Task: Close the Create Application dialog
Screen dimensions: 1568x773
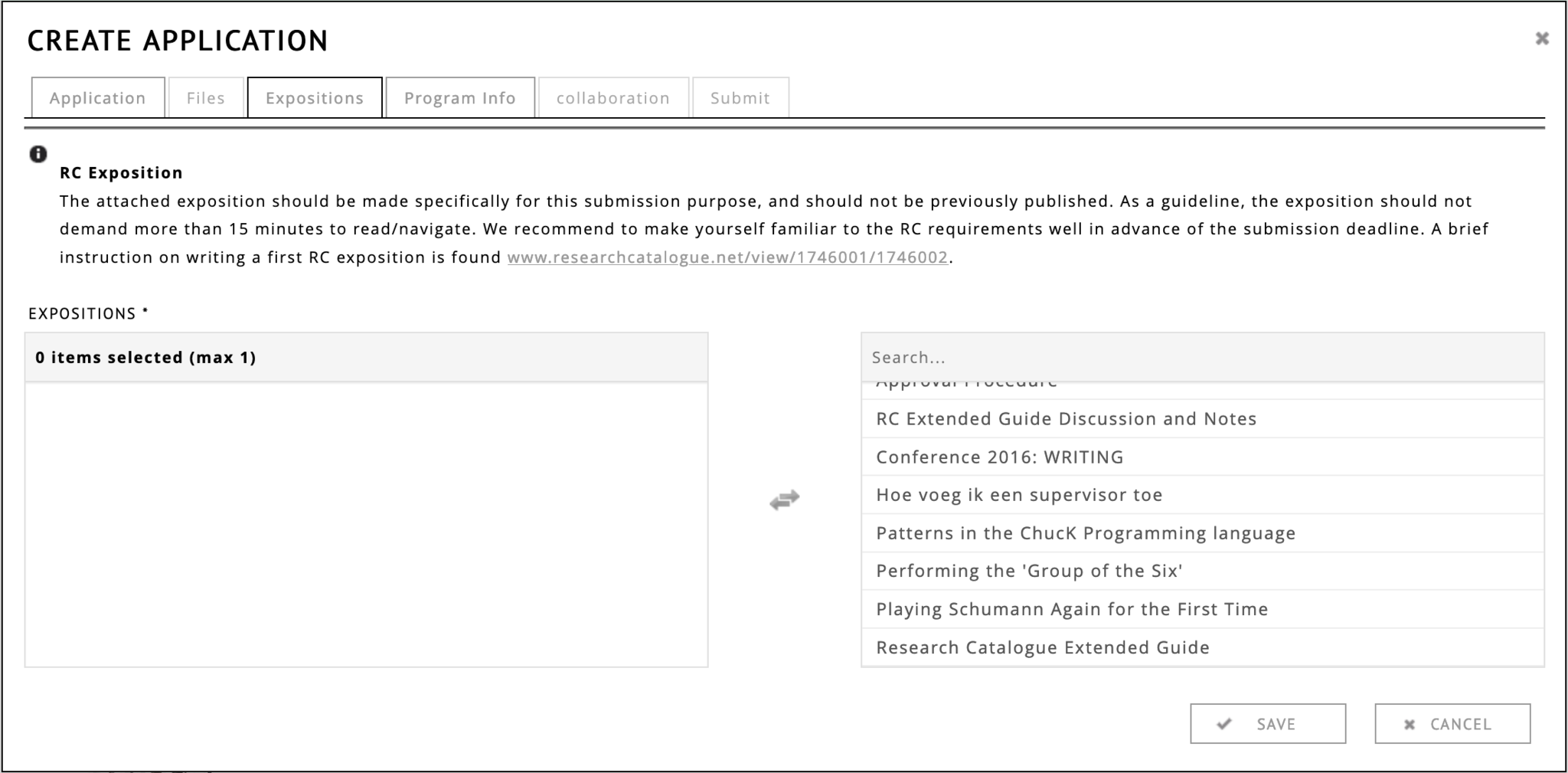Action: 1541,38
